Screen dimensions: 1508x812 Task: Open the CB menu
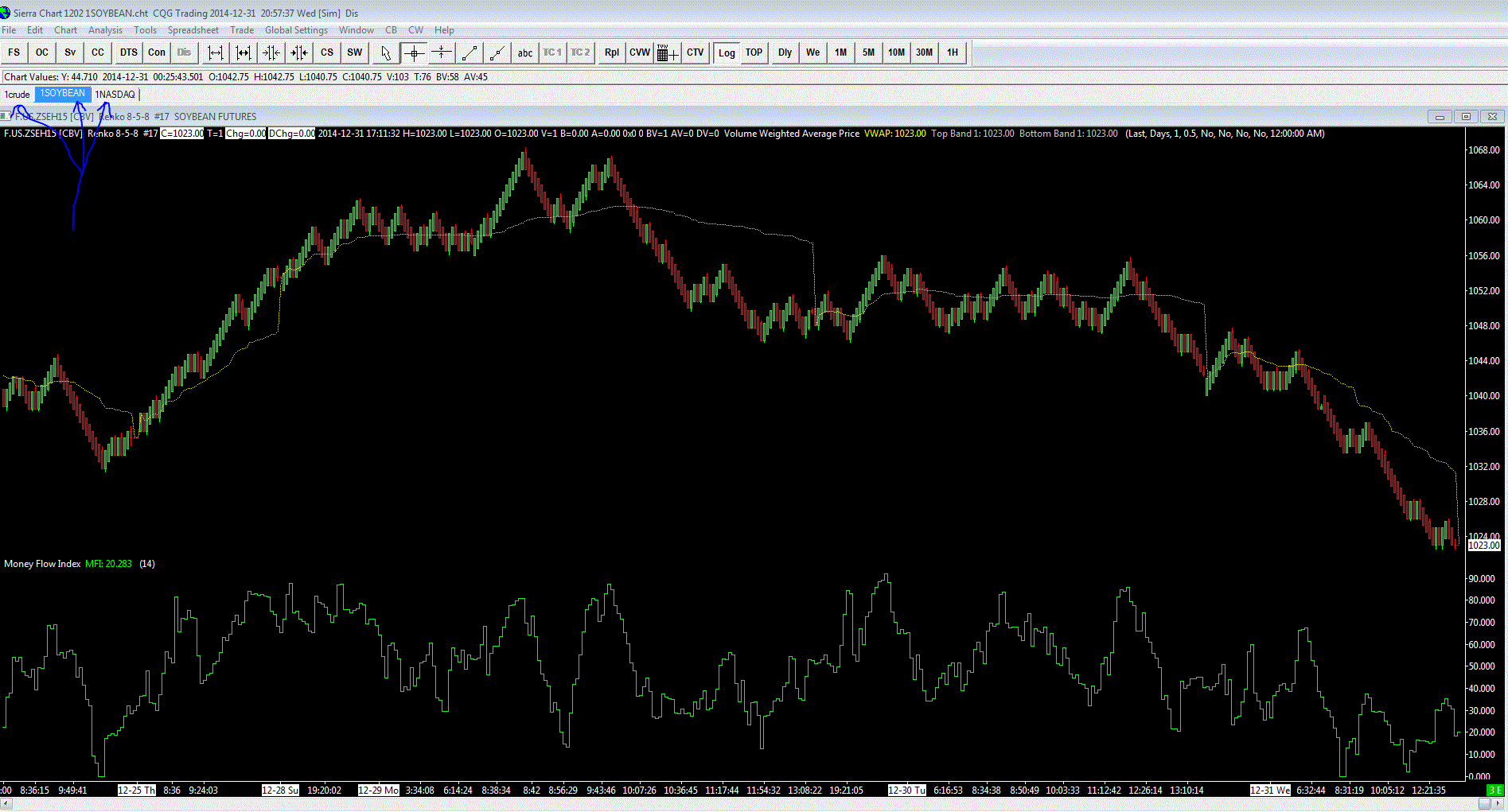click(392, 30)
